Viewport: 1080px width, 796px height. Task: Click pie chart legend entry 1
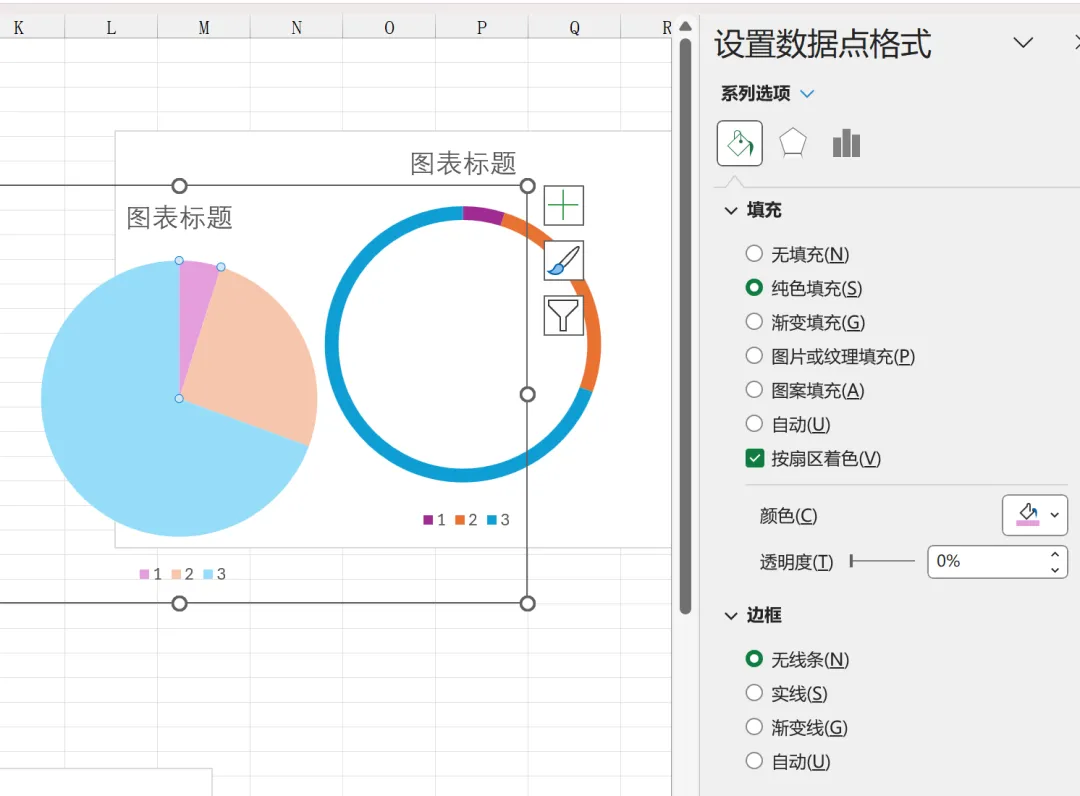151,574
